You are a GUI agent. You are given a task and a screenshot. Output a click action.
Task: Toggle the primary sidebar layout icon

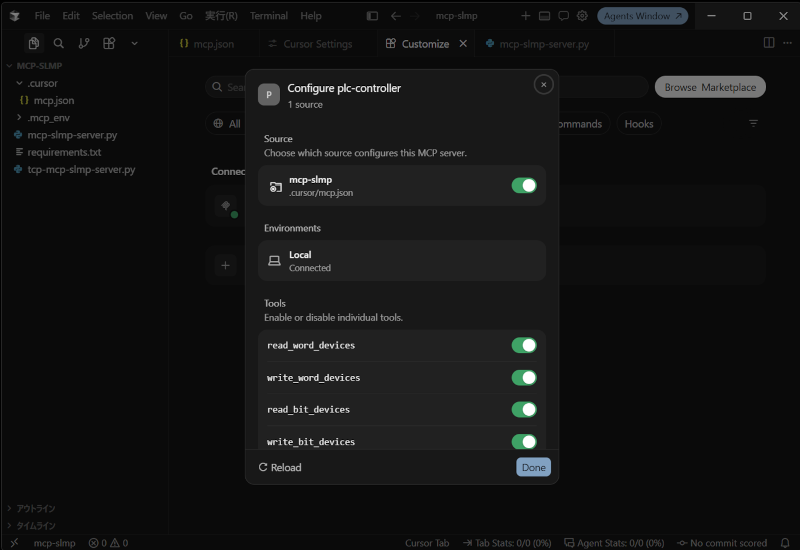(x=372, y=16)
